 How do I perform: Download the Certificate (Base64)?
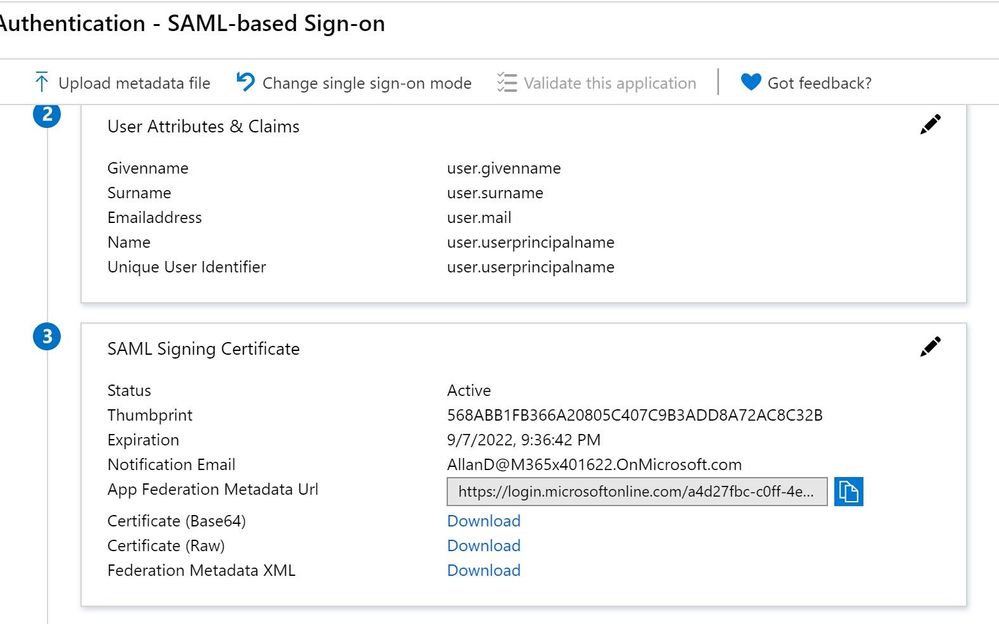point(484,521)
